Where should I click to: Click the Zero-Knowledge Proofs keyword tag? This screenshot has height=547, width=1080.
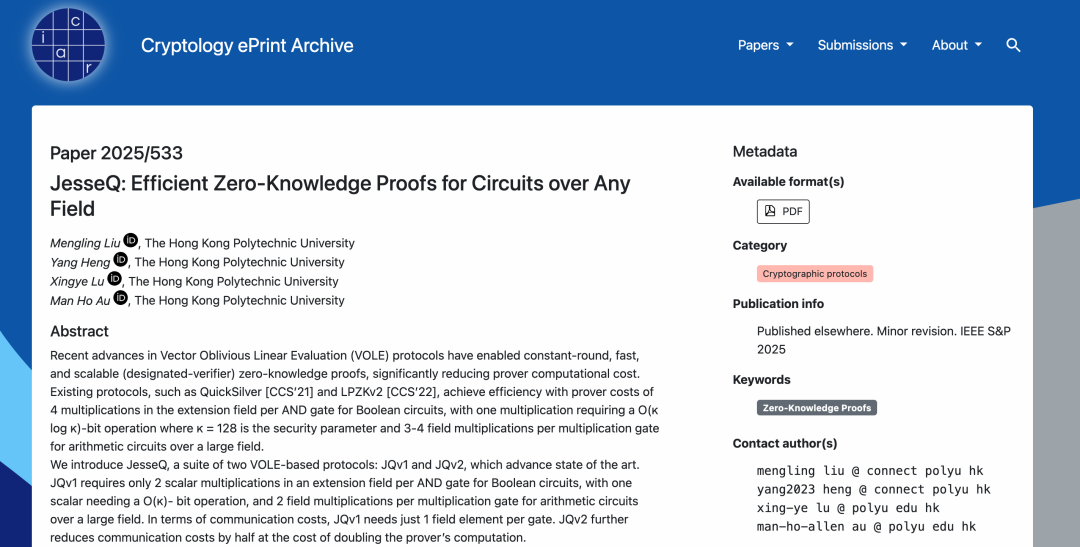pos(817,408)
